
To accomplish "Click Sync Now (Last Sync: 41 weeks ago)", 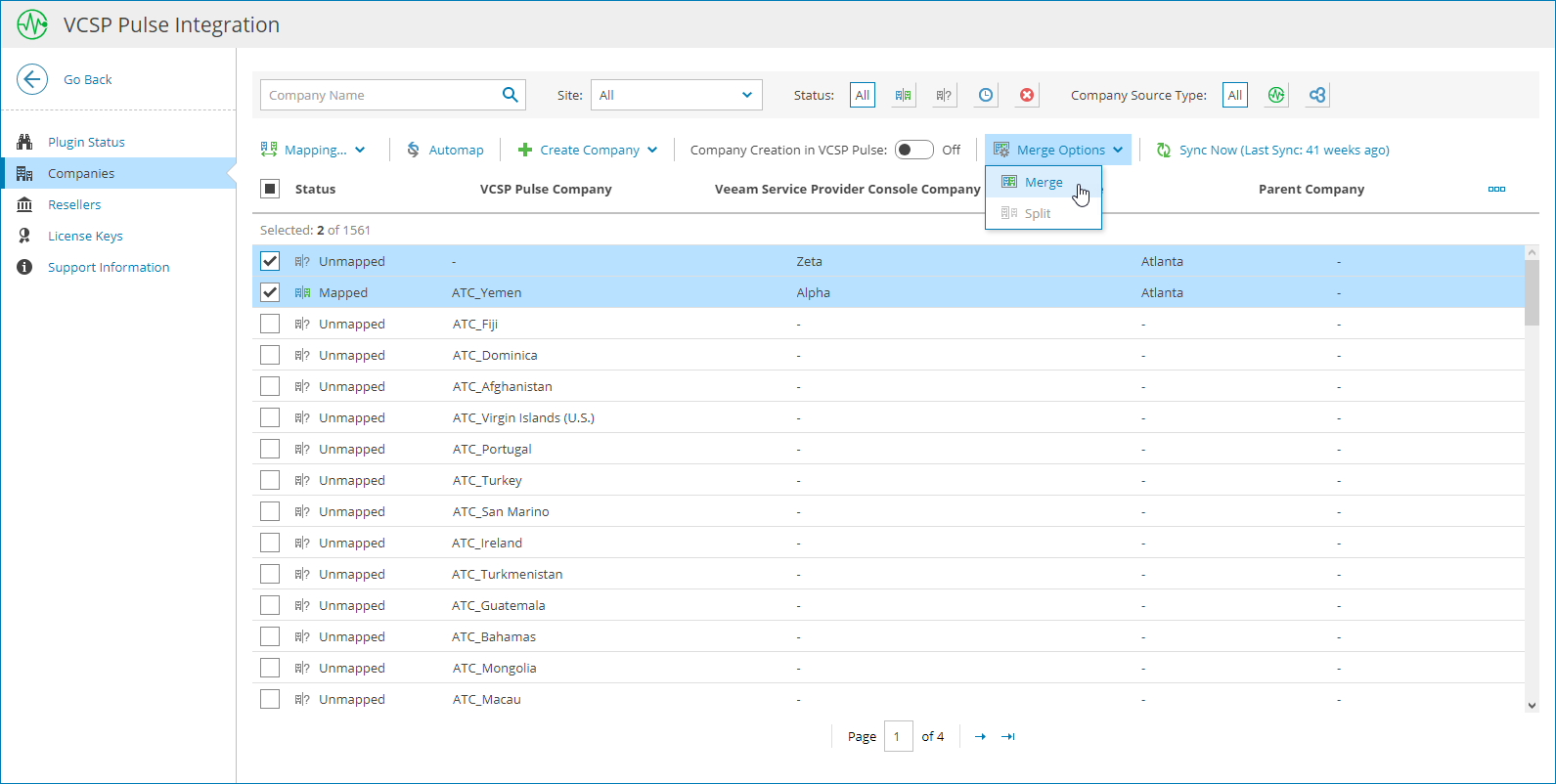I will pos(1284,150).
